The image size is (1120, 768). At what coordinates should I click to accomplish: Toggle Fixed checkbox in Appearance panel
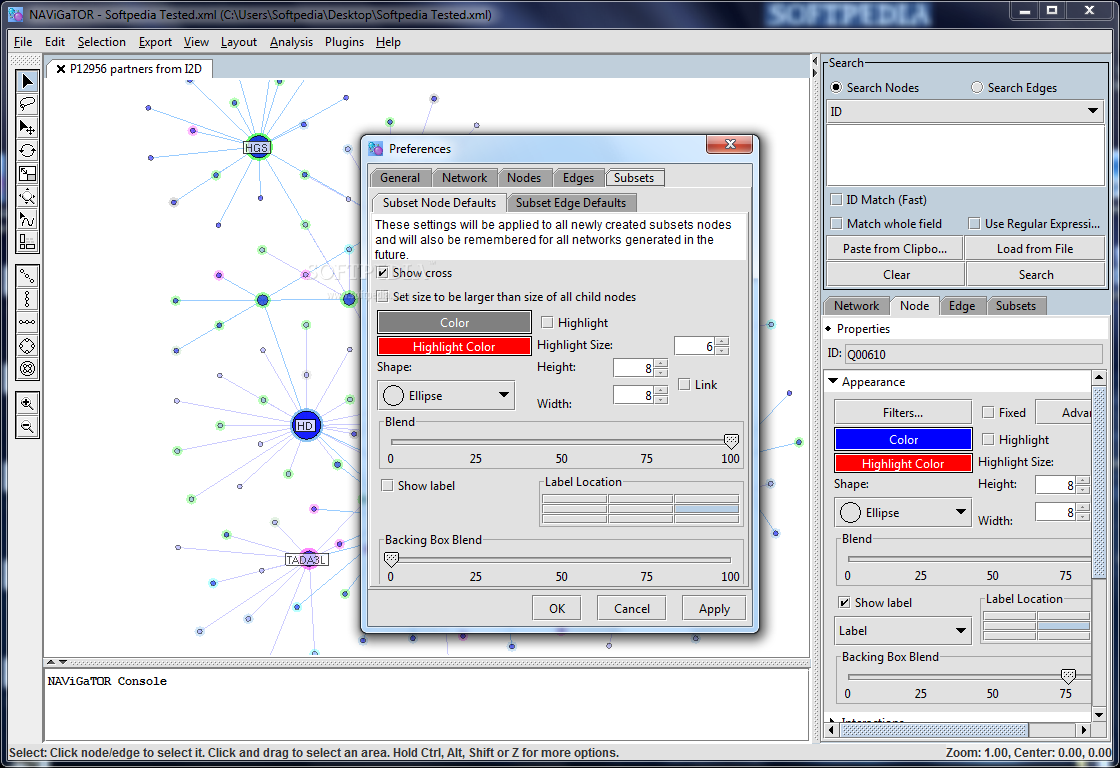pos(988,412)
